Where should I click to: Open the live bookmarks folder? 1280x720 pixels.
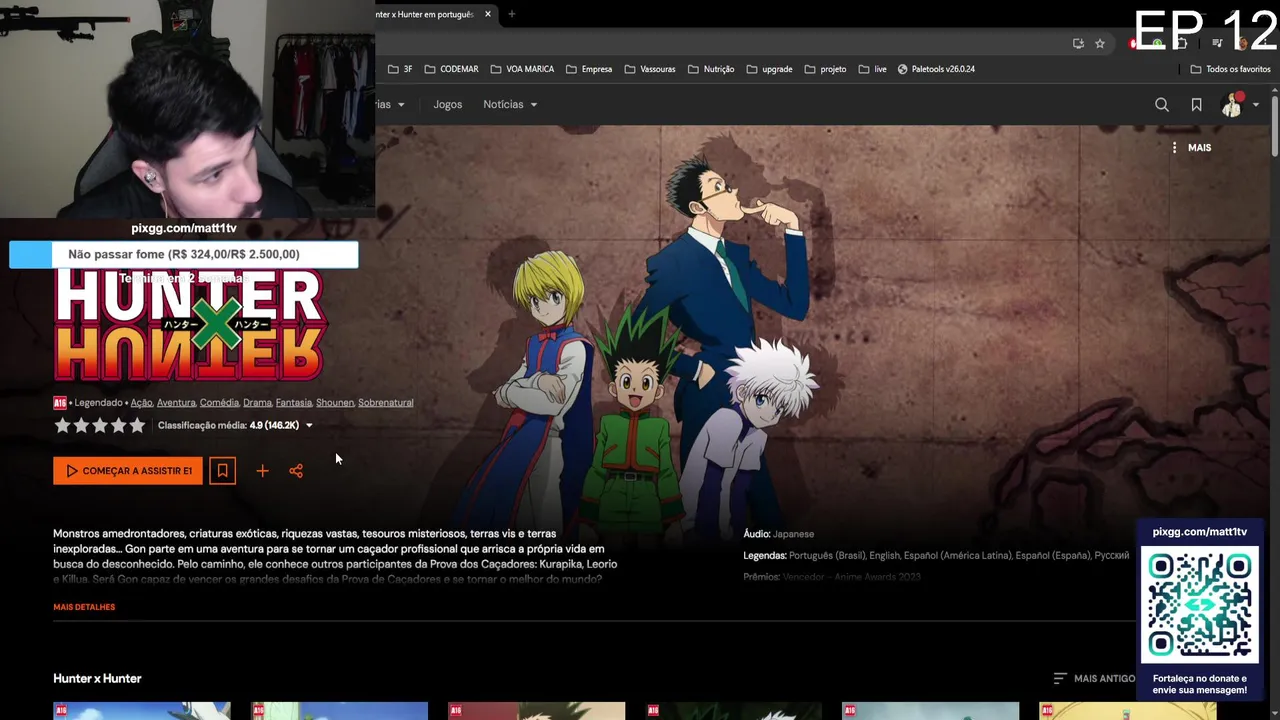(x=873, y=69)
